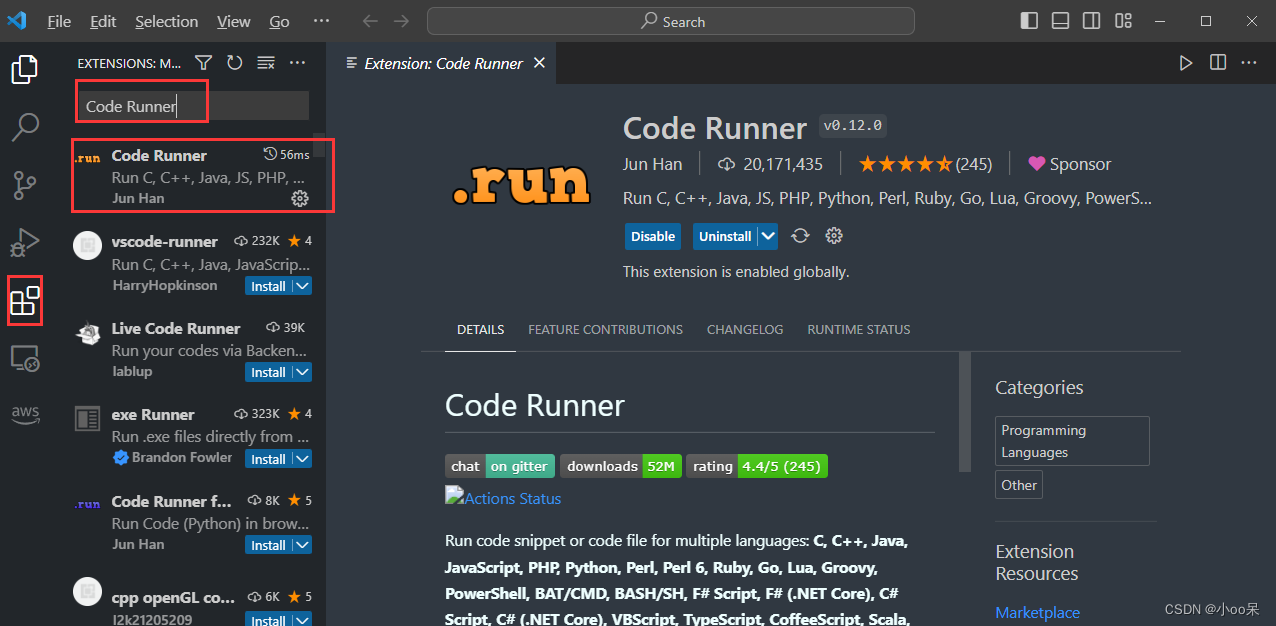Open the Selection menu

pyautogui.click(x=167, y=21)
